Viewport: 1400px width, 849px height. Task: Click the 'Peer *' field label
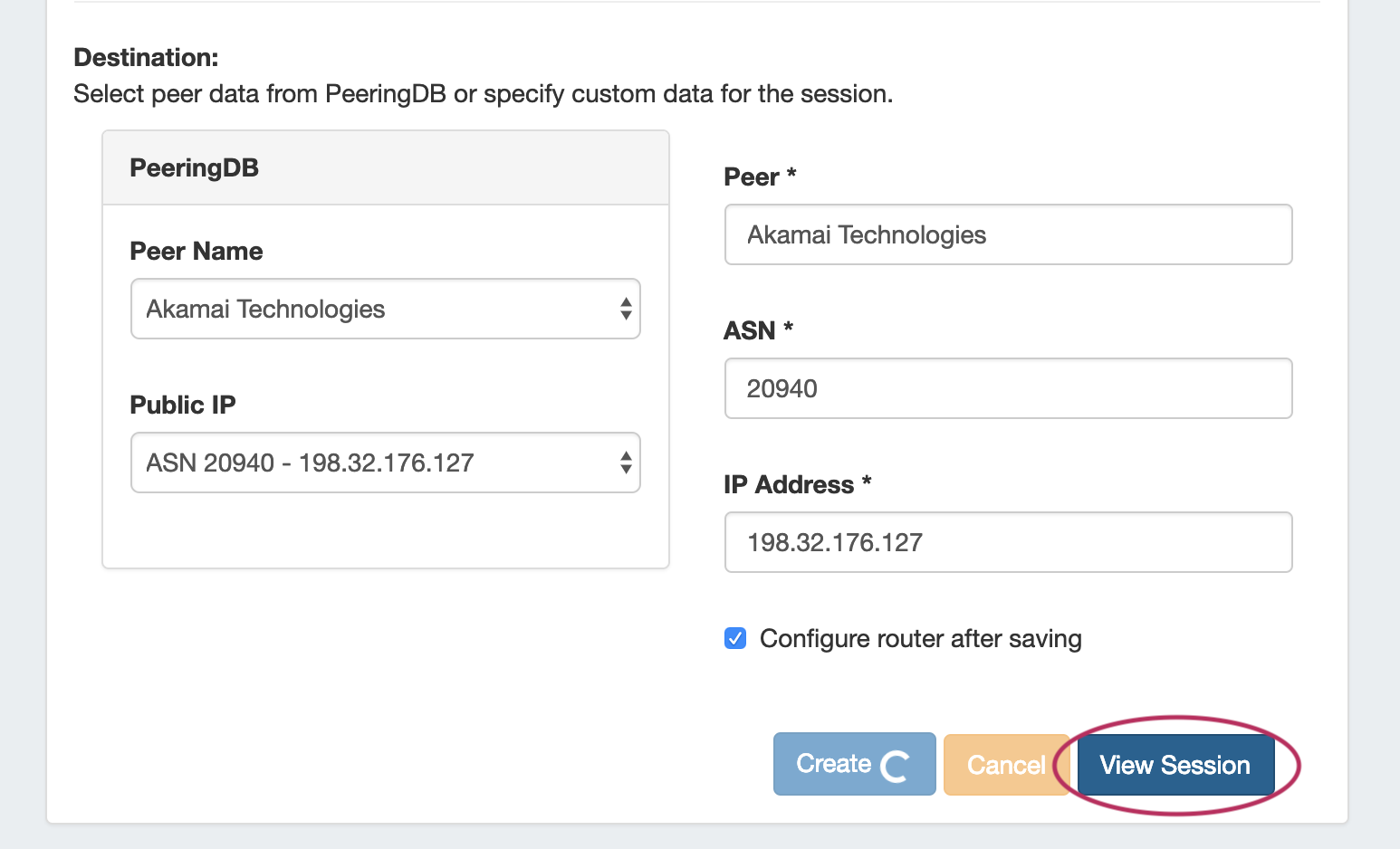point(760,176)
